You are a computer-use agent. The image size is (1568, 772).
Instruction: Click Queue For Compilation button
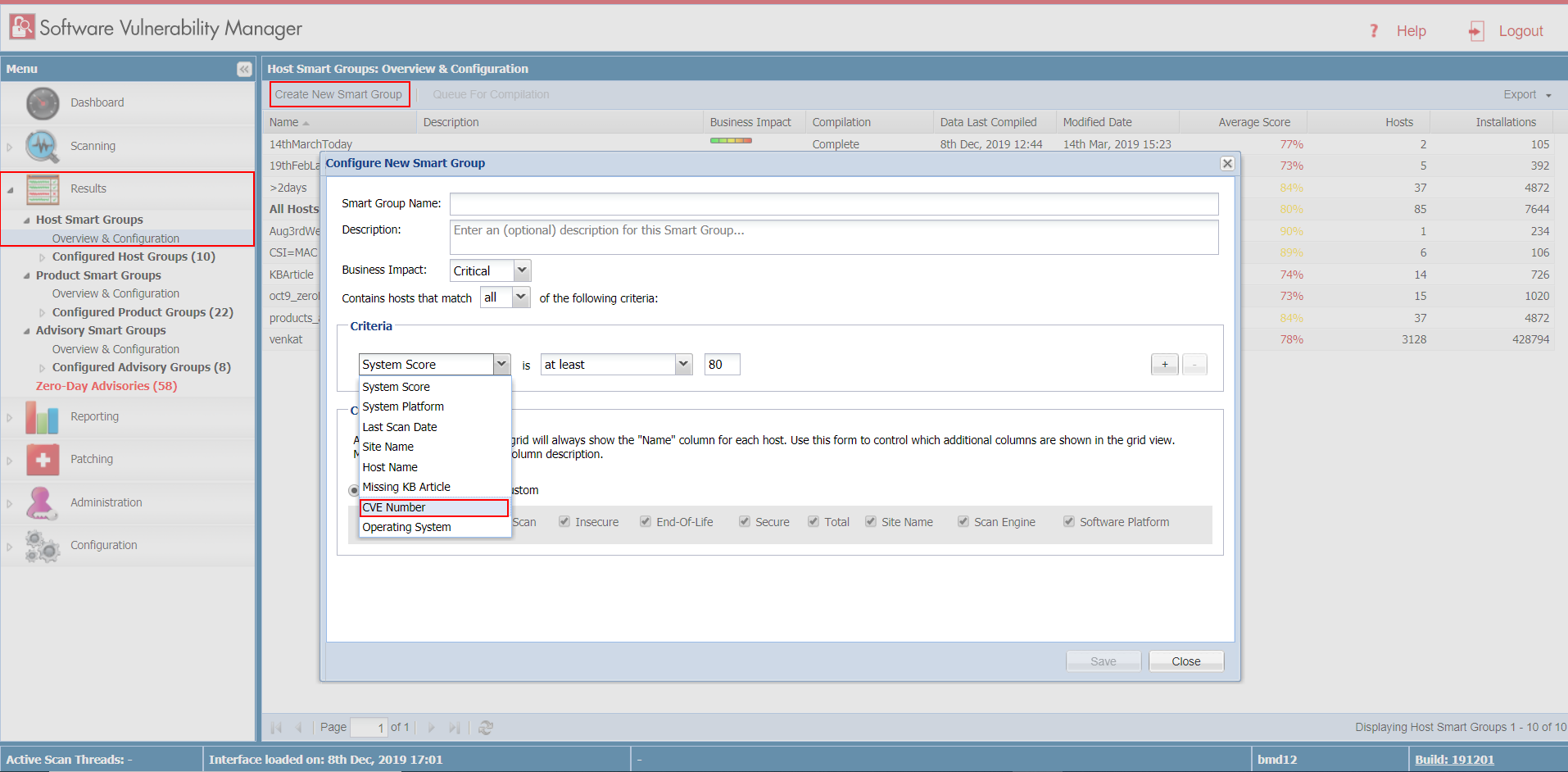tap(491, 94)
